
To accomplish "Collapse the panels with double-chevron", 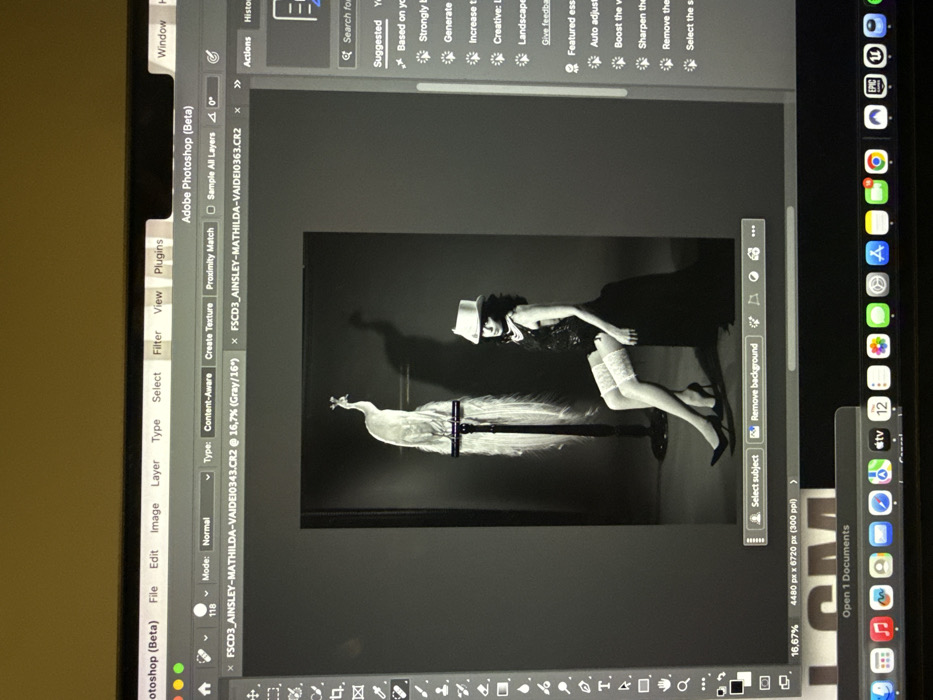I will click(x=238, y=84).
